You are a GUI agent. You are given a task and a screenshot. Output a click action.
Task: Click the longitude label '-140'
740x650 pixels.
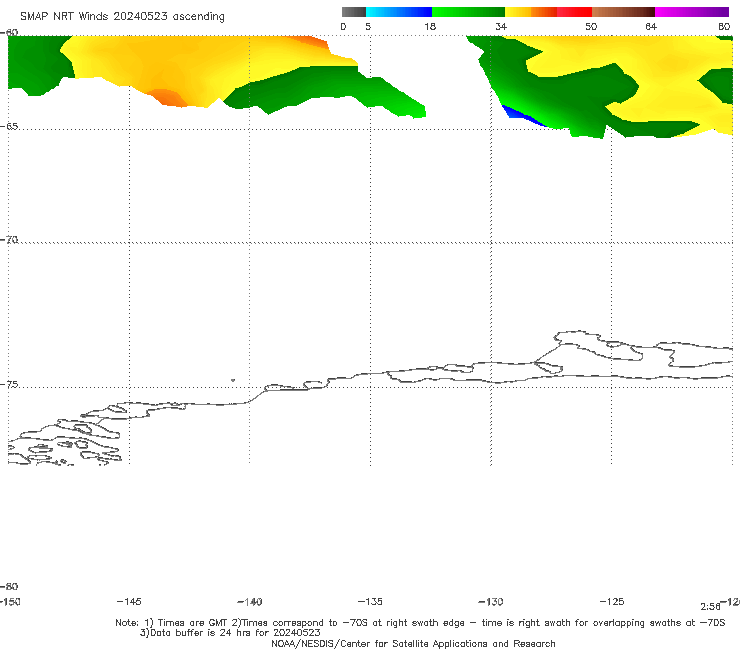point(250,602)
